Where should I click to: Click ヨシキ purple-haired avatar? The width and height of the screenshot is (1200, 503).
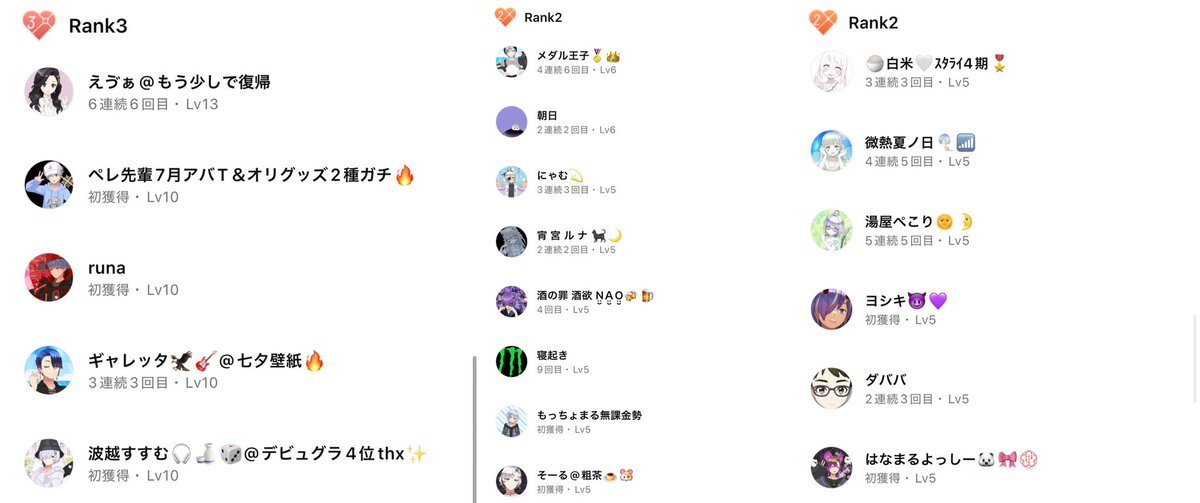[x=831, y=309]
